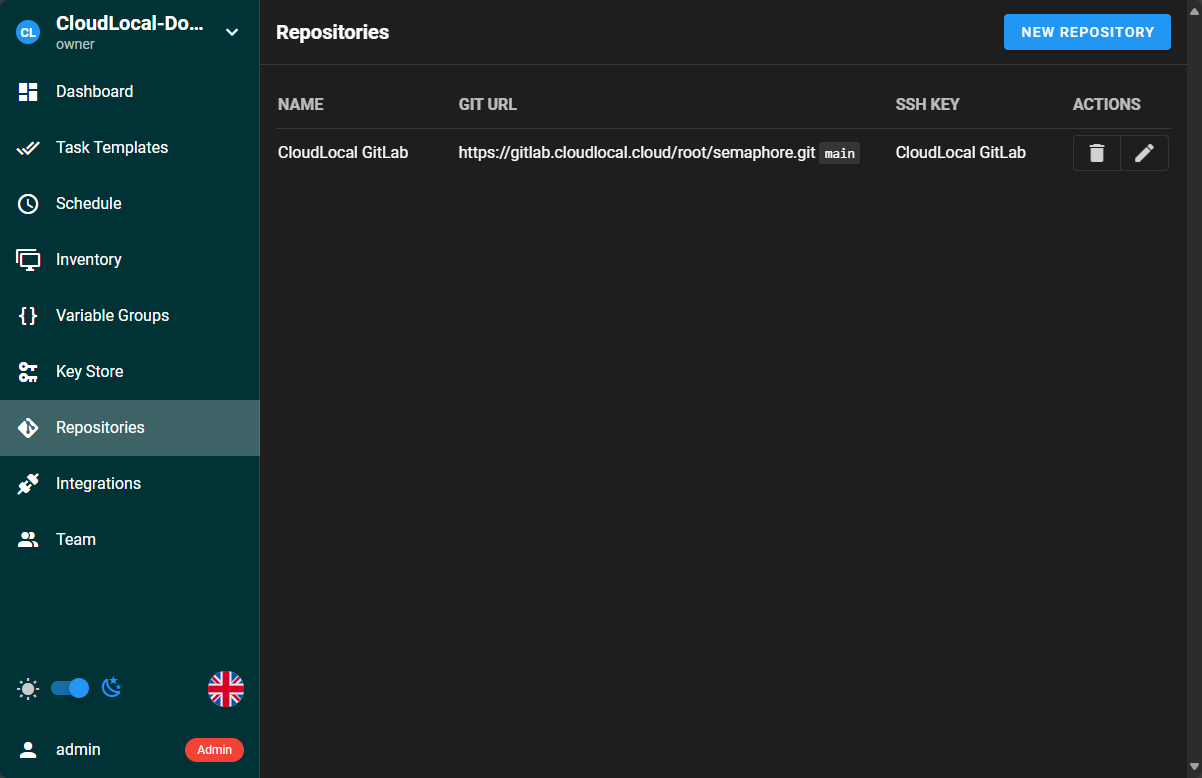Image resolution: width=1202 pixels, height=778 pixels.
Task: Edit the CloudLocal GitLab repository
Action: click(1144, 153)
